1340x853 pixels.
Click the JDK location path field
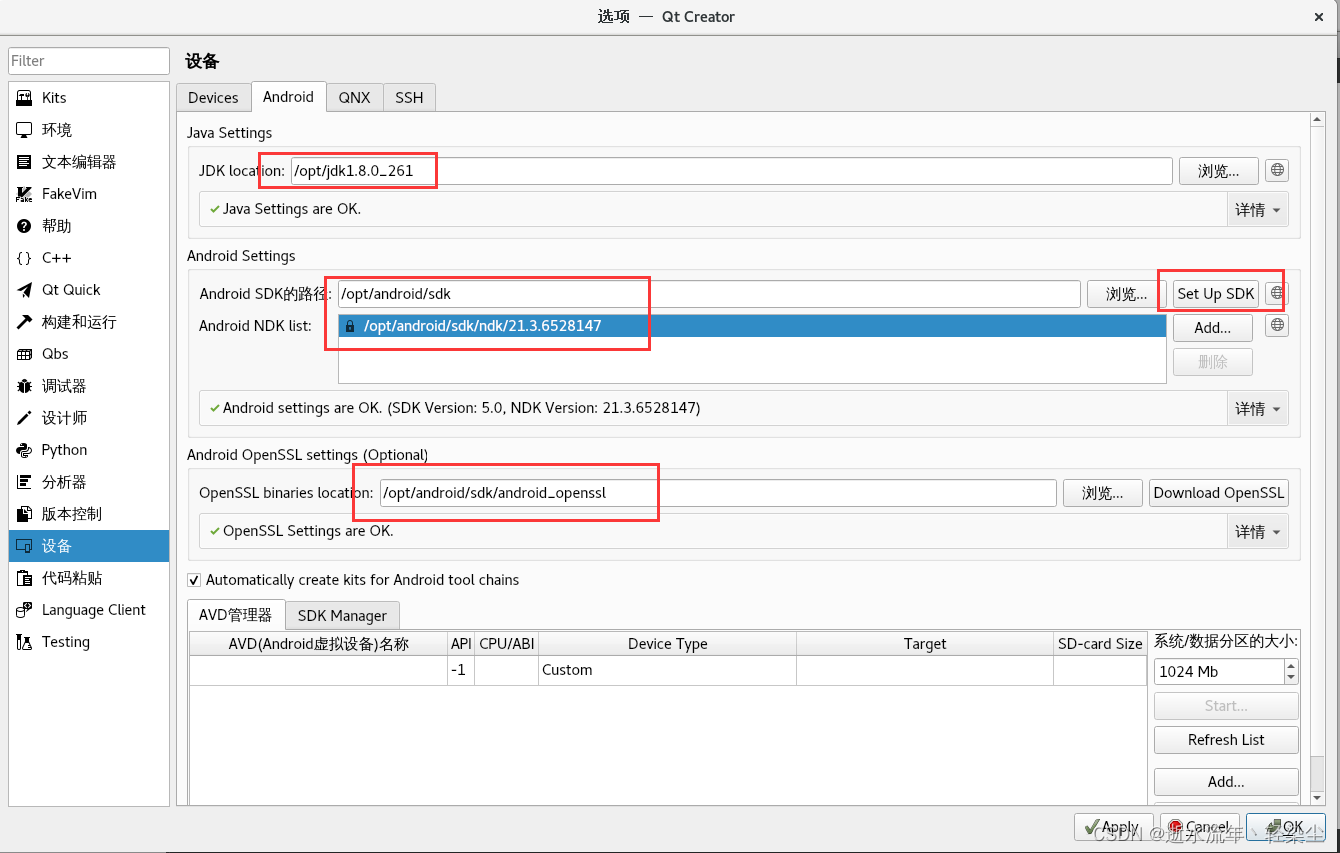pyautogui.click(x=731, y=171)
